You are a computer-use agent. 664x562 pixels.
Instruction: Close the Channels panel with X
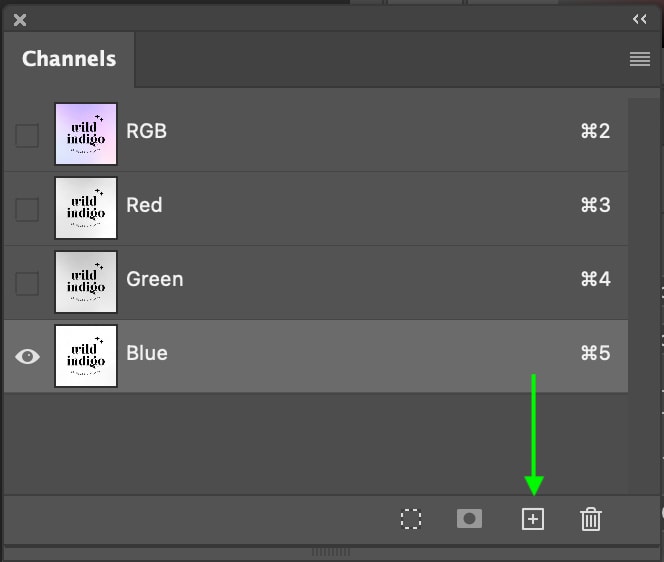[19, 19]
